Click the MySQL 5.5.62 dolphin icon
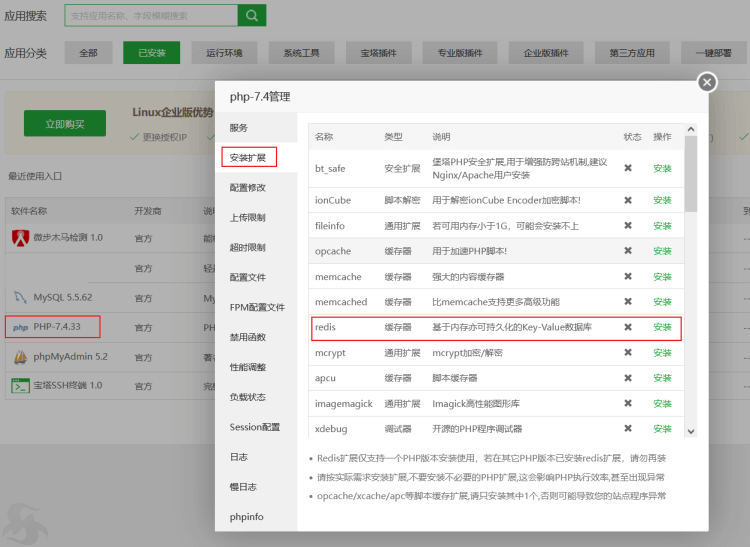 [x=20, y=297]
